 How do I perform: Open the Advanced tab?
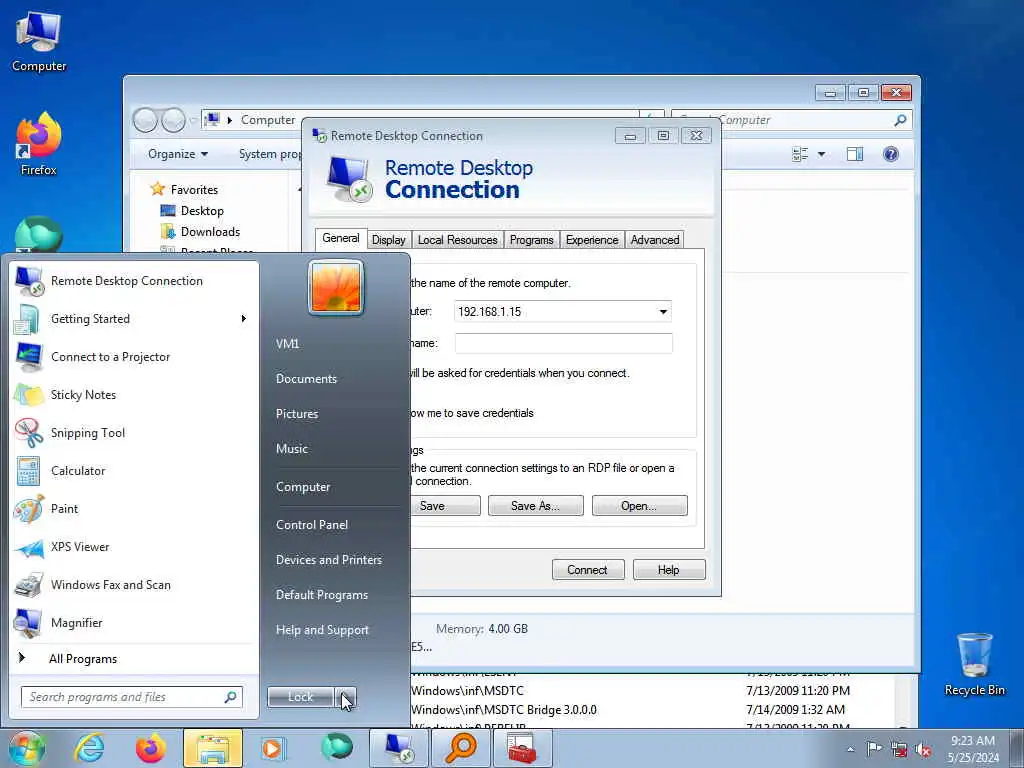point(654,240)
